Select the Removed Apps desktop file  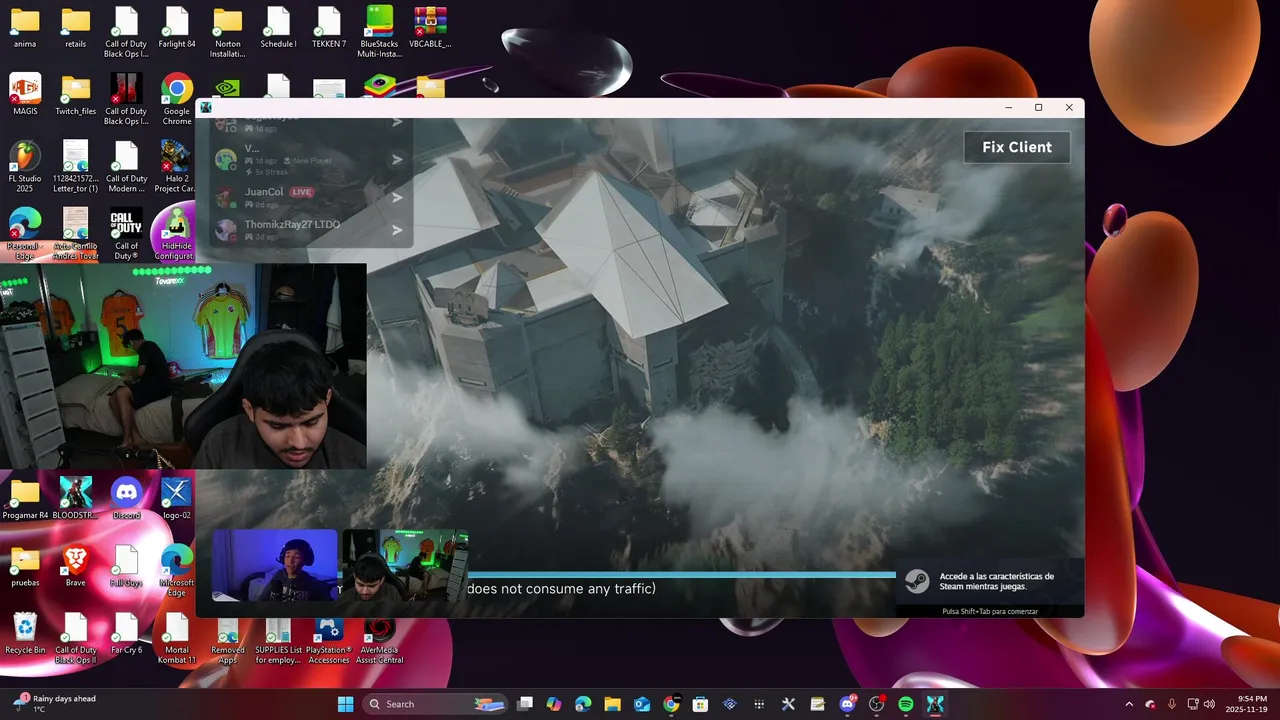click(228, 640)
